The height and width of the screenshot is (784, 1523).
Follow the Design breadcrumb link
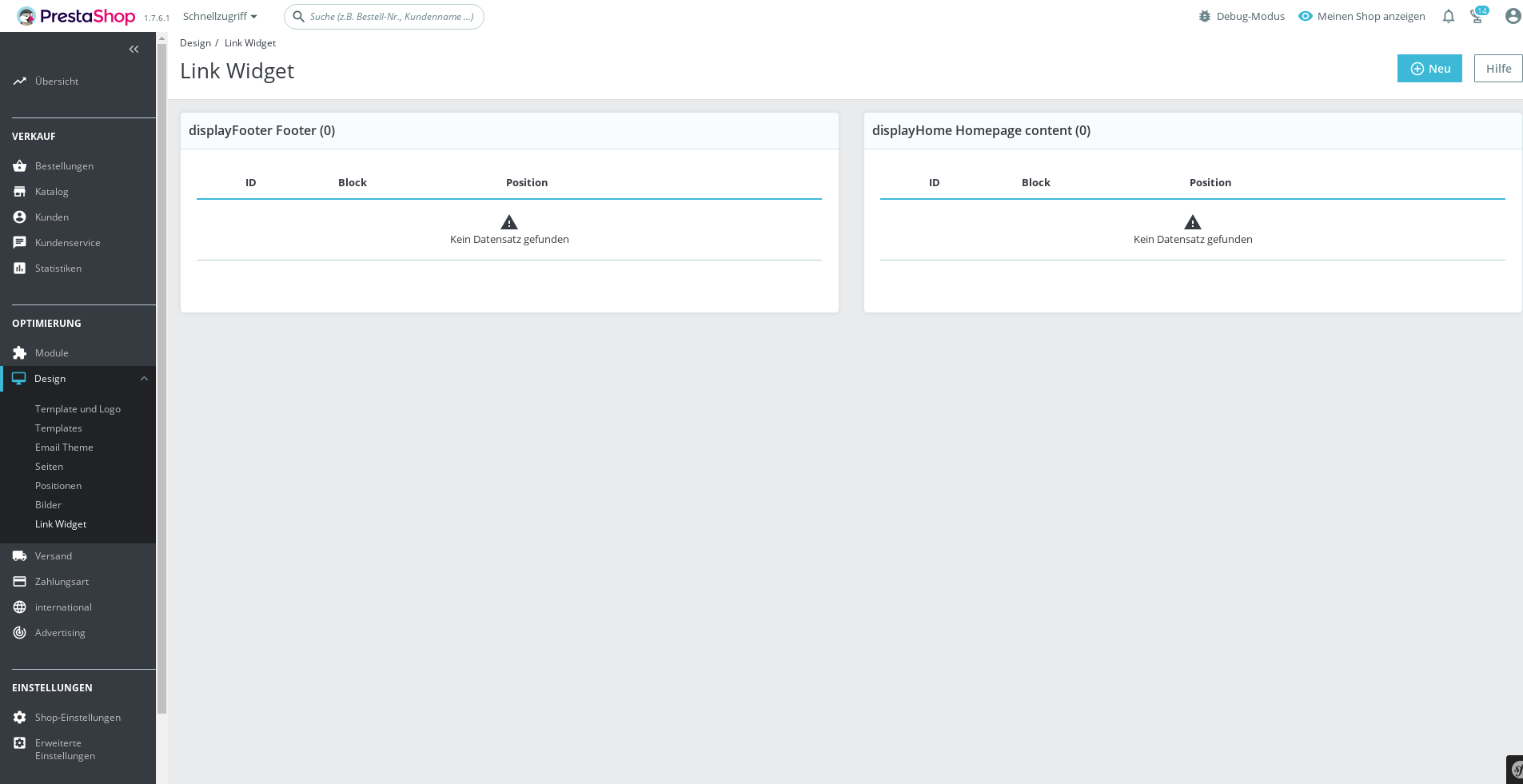click(195, 42)
